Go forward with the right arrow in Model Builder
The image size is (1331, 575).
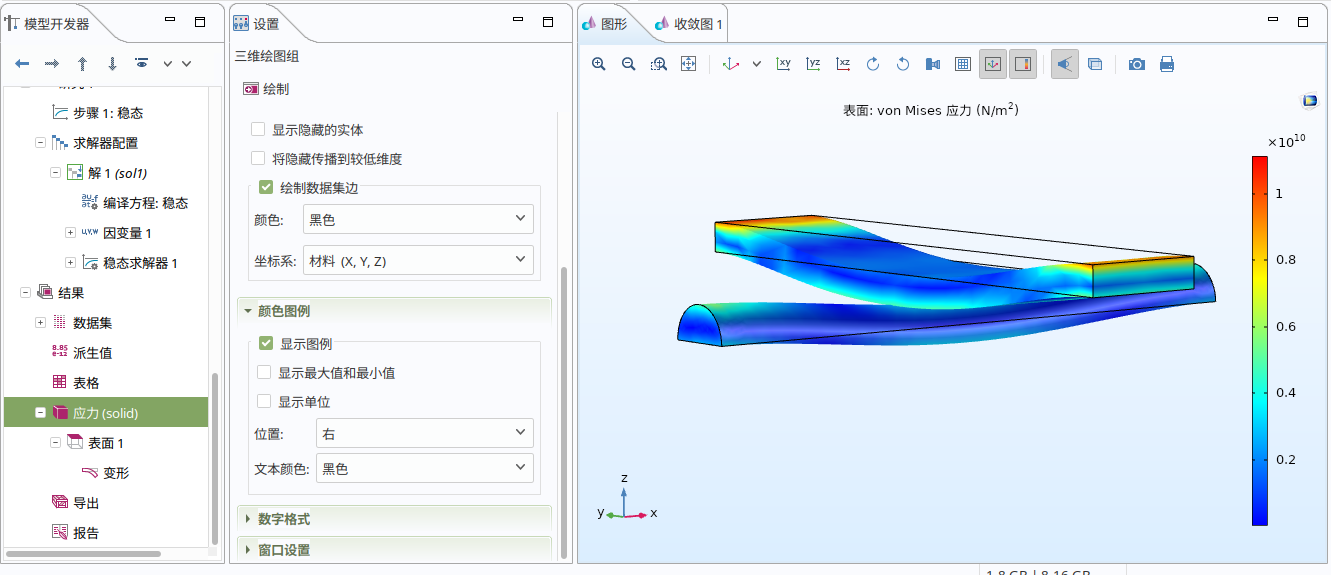(52, 63)
